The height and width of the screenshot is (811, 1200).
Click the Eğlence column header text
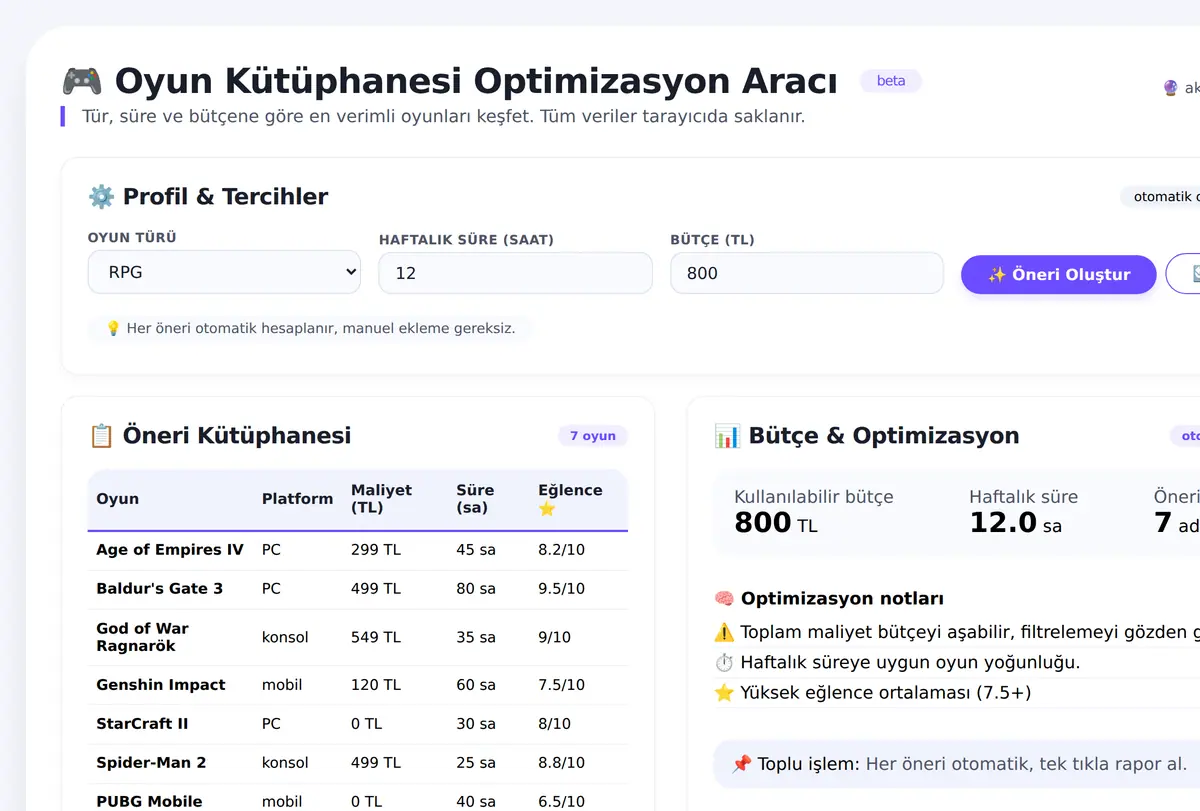pos(570,490)
